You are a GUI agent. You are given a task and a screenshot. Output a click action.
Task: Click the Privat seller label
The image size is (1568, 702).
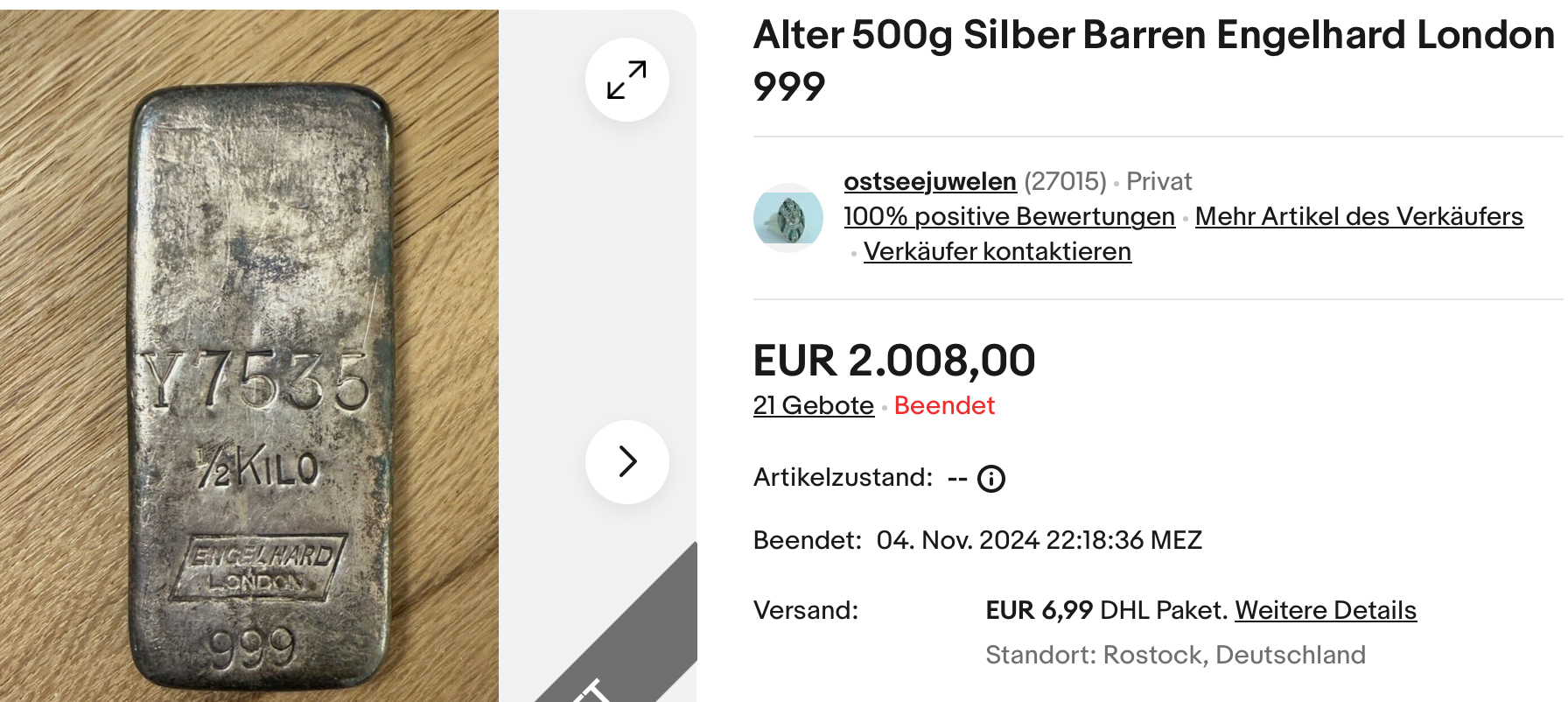click(1158, 181)
